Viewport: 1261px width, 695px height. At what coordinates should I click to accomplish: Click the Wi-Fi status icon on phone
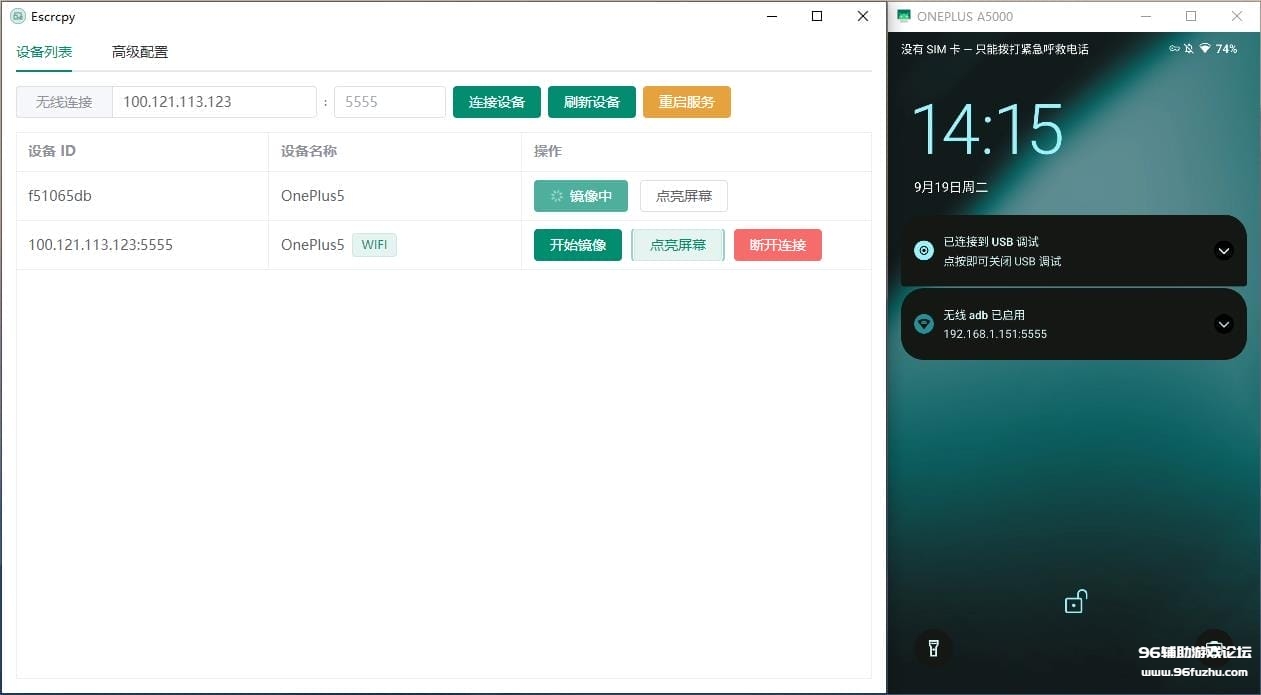1205,49
